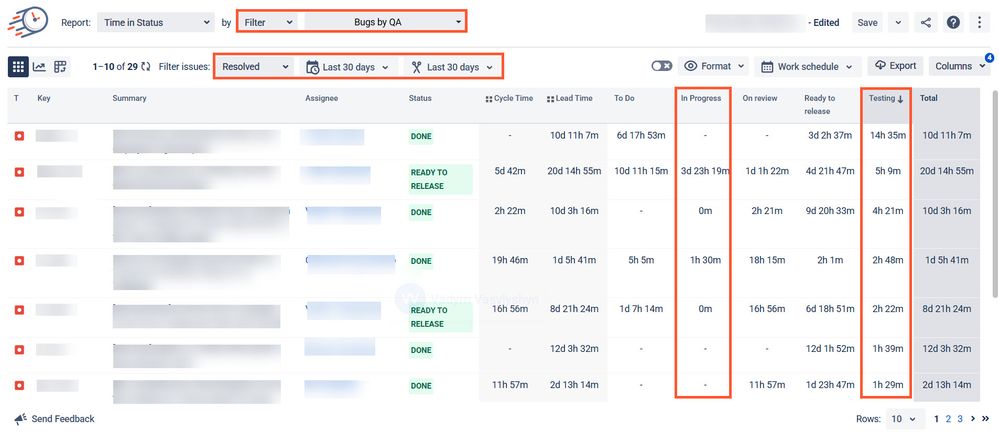The width and height of the screenshot is (999, 436).
Task: Sort by Testing column header
Action: coord(886,98)
